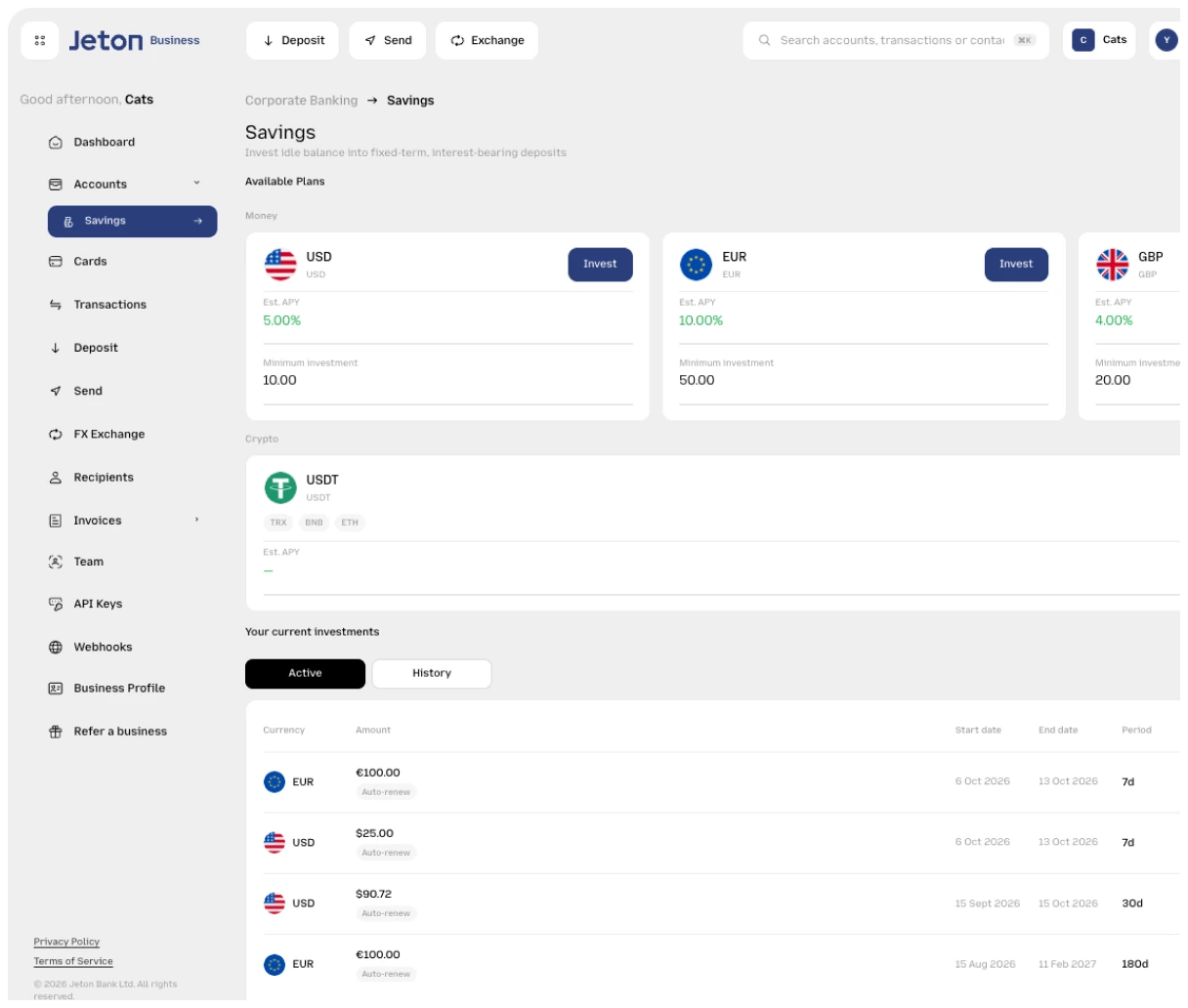Click the Recipients person icon
Image resolution: width=1188 pixels, height=1008 pixels.
[x=56, y=478]
